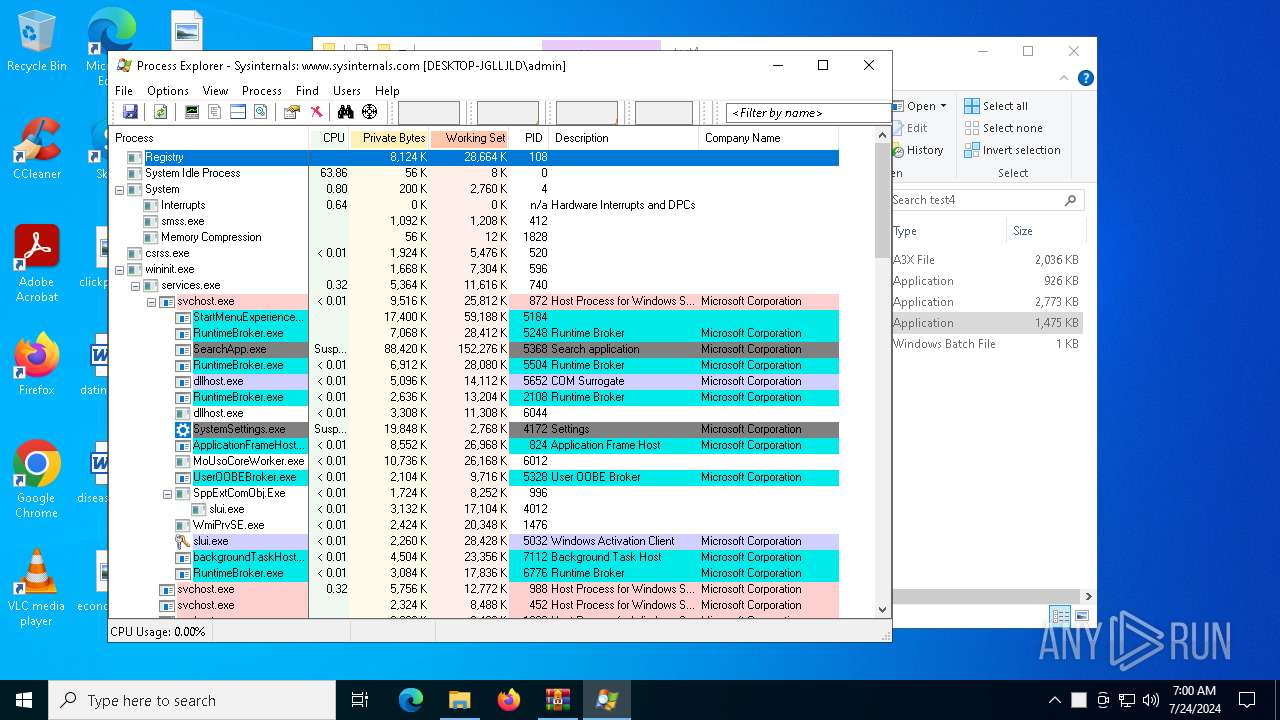Click the View DLLs/Handles toolbar icon
This screenshot has height=720, width=1280.
coord(260,112)
